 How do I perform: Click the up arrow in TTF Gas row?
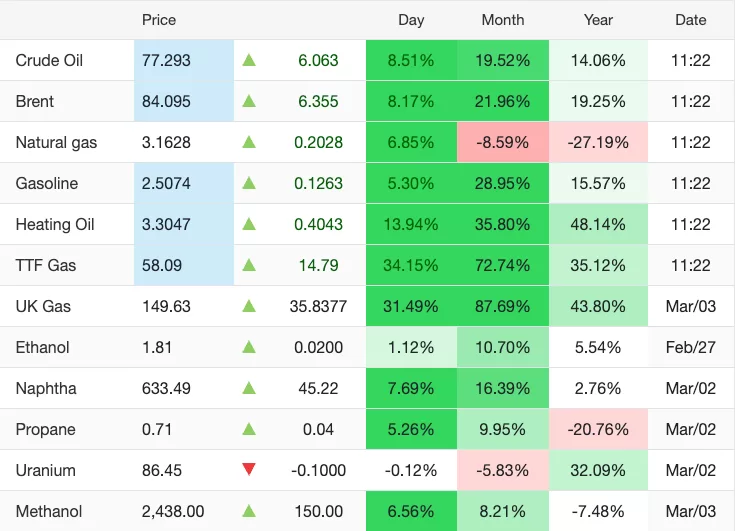click(x=249, y=266)
